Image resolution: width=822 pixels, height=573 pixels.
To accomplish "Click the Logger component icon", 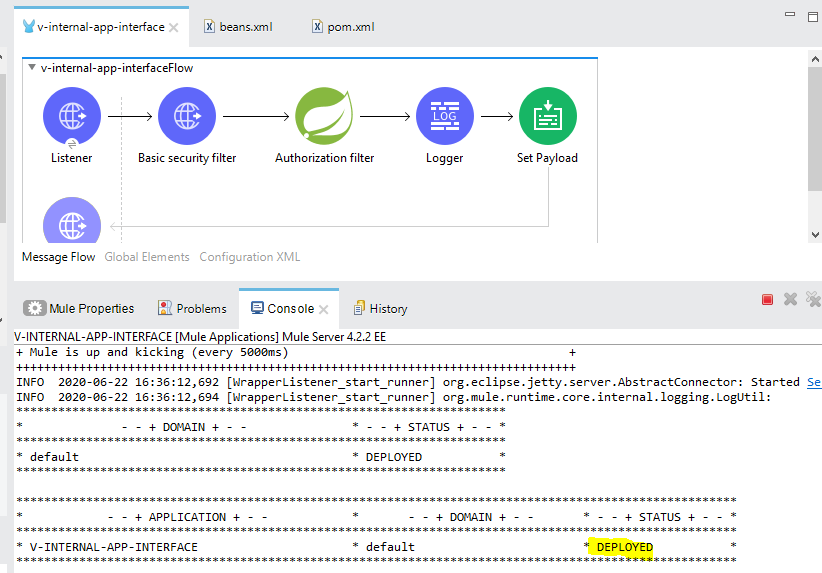I will point(444,116).
